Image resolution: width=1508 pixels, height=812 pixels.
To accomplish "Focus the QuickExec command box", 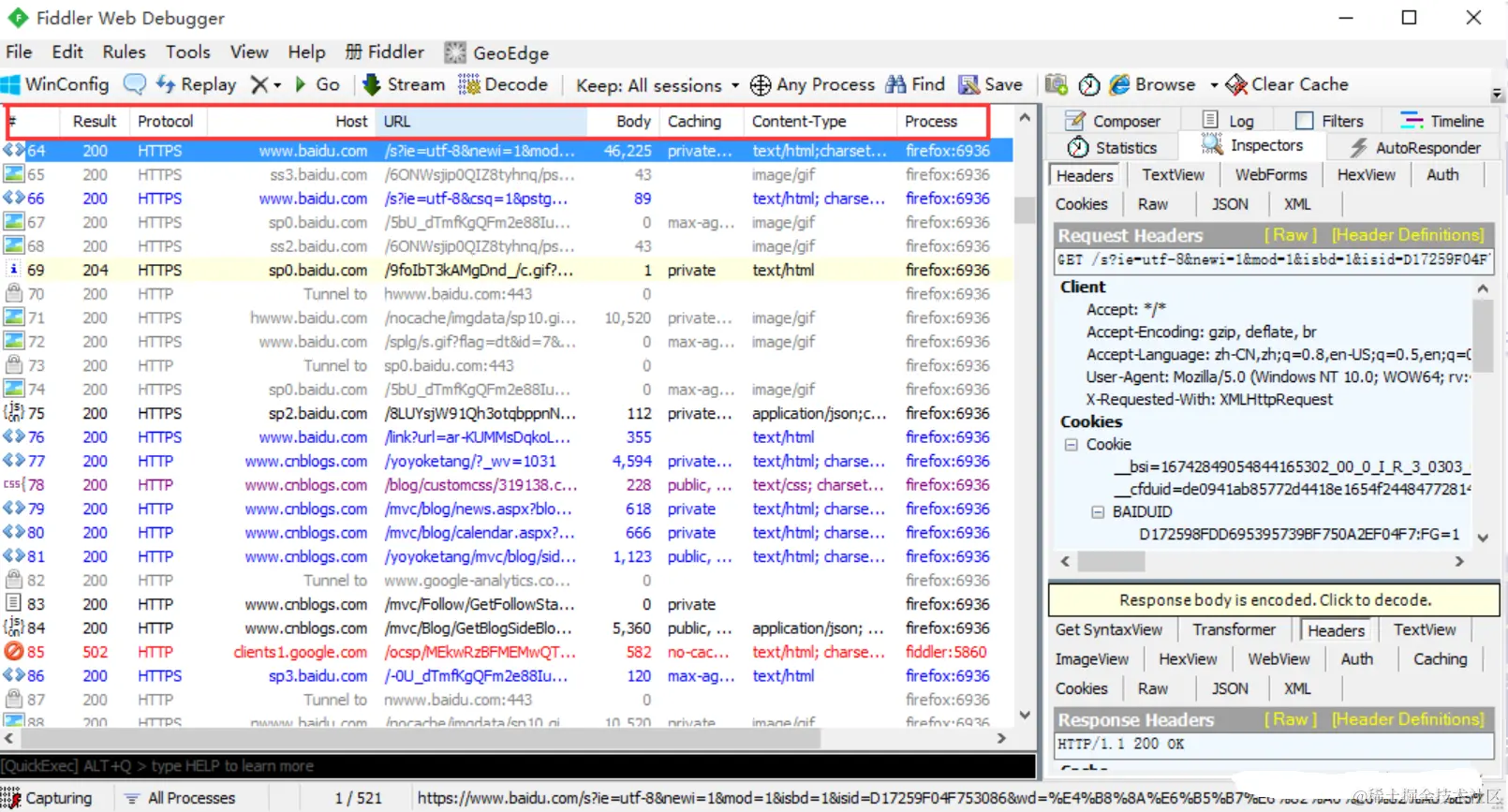I will pyautogui.click(x=518, y=766).
